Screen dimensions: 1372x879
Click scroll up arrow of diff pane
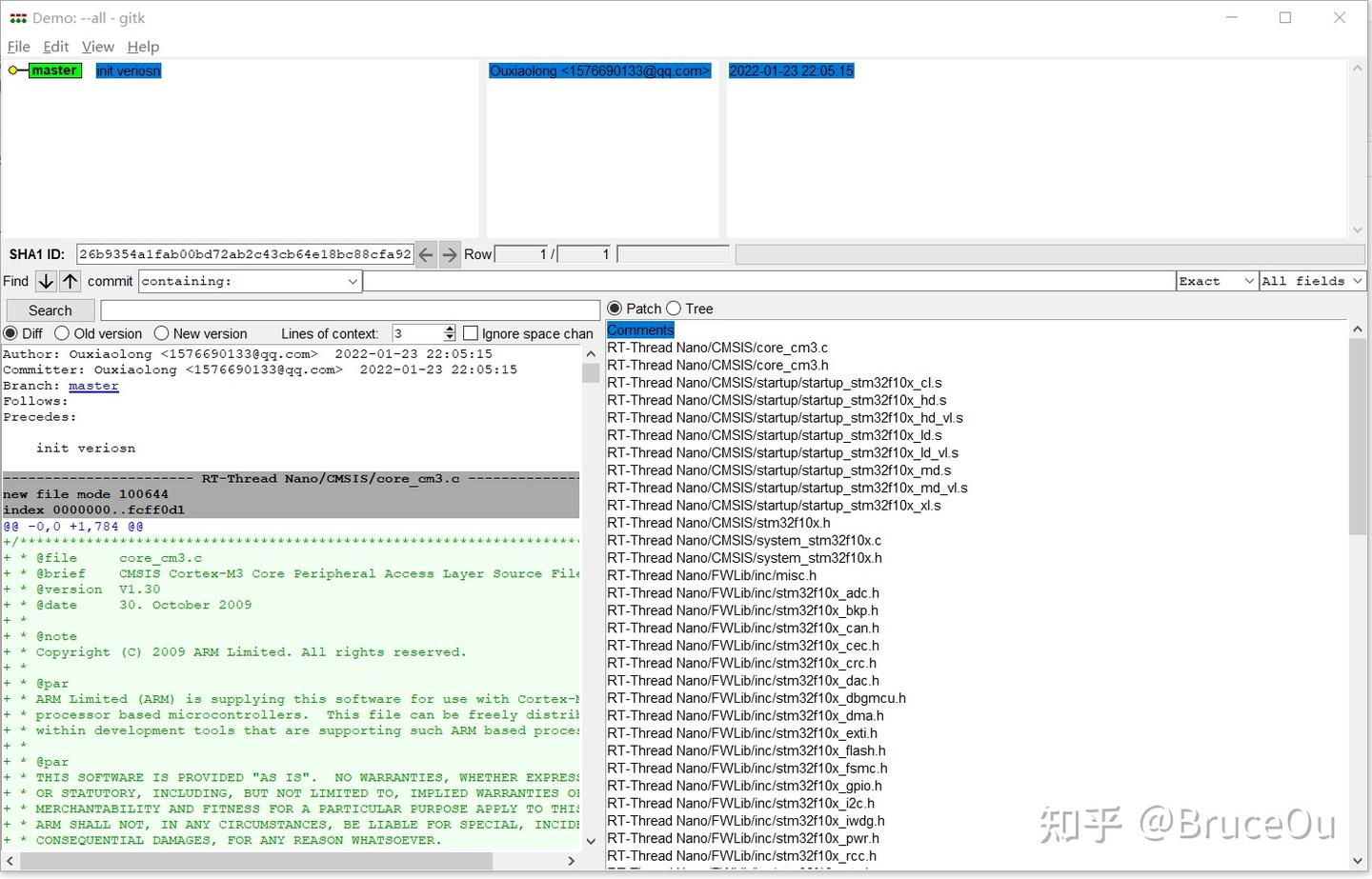[591, 353]
